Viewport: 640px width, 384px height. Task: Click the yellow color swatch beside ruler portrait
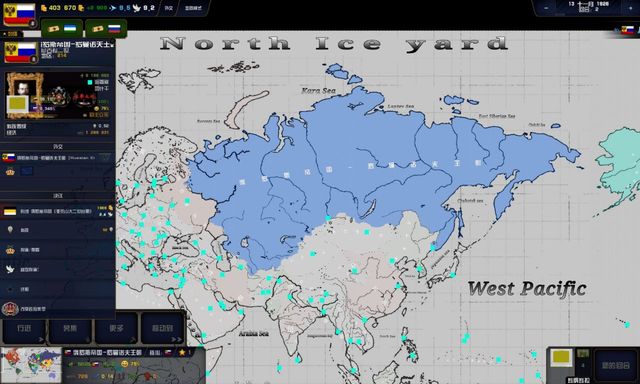point(17,104)
